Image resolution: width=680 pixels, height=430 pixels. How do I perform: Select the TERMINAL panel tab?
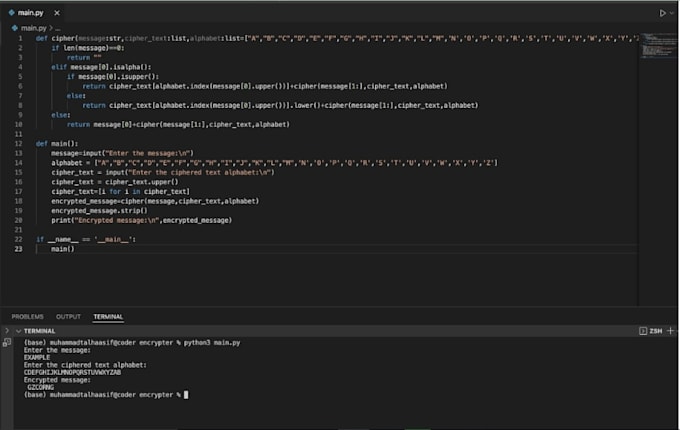coord(108,316)
